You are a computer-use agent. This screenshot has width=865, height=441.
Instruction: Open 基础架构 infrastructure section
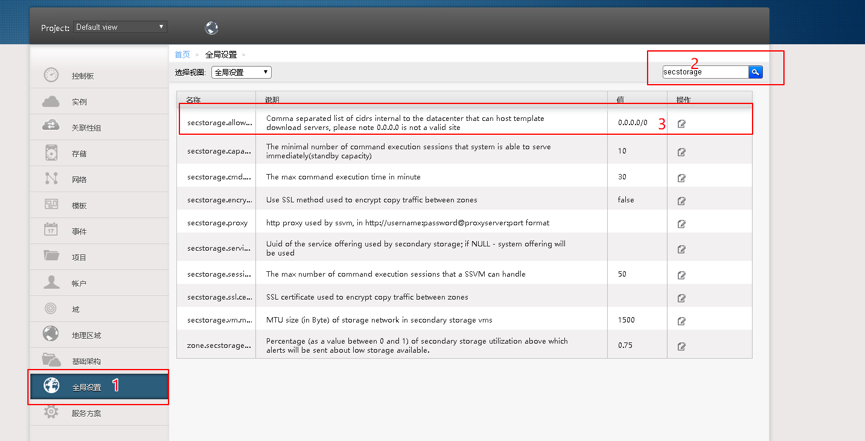pos(86,361)
